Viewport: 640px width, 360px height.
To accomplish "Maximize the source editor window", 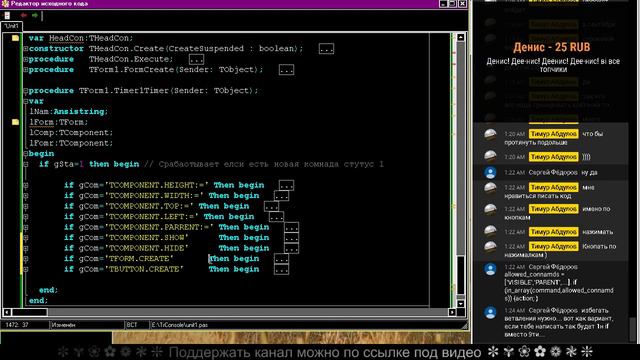I will (x=453, y=4).
